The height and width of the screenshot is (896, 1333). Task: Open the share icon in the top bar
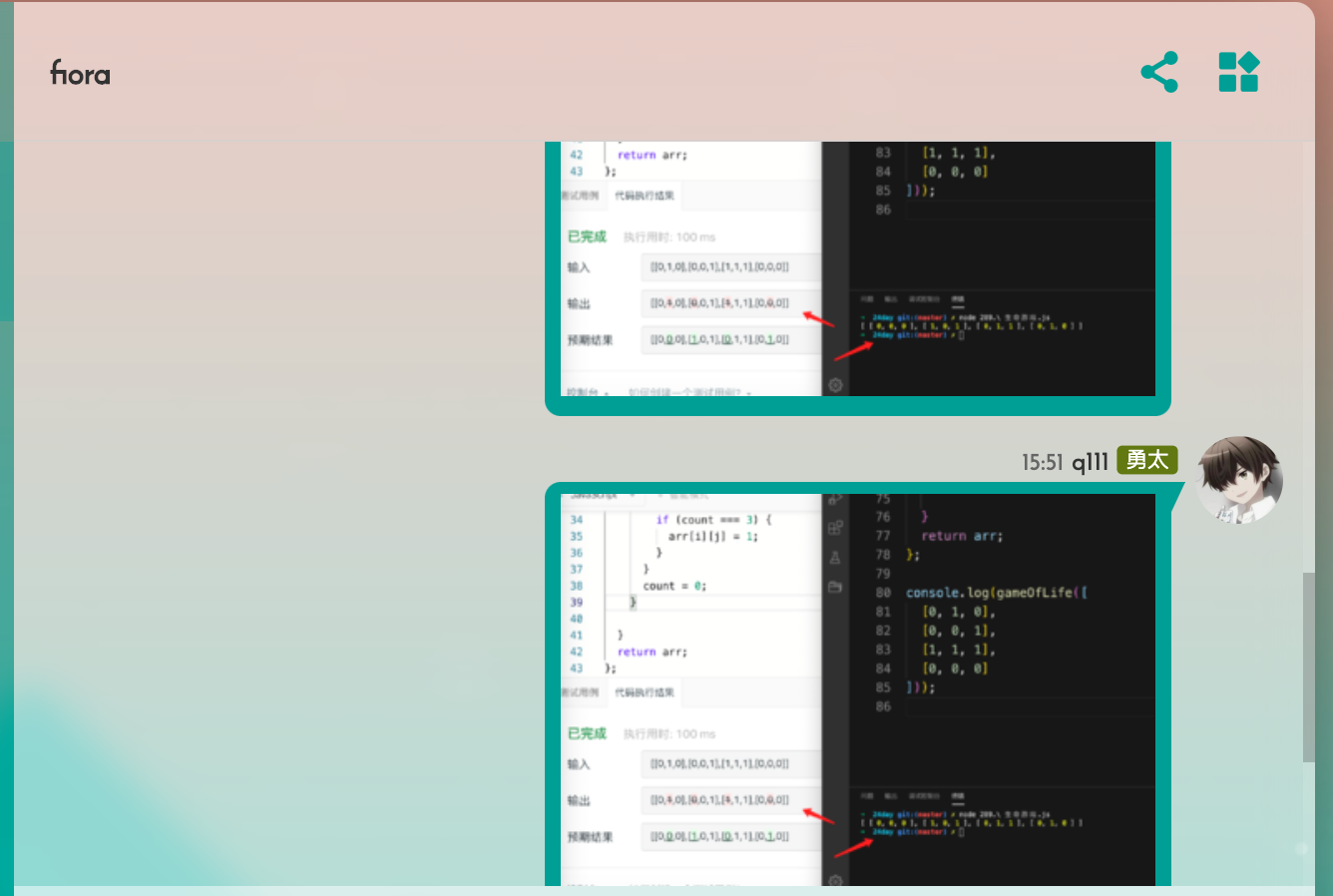(1159, 72)
